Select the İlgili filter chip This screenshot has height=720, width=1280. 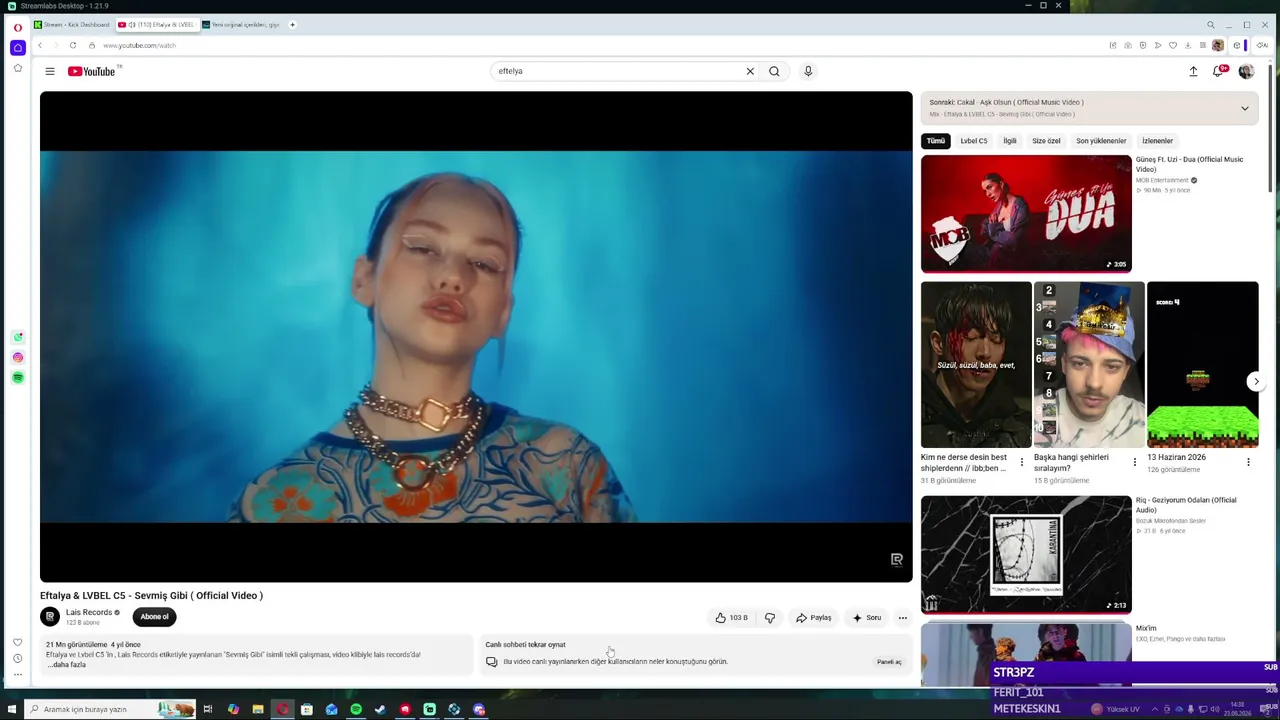tap(1010, 141)
